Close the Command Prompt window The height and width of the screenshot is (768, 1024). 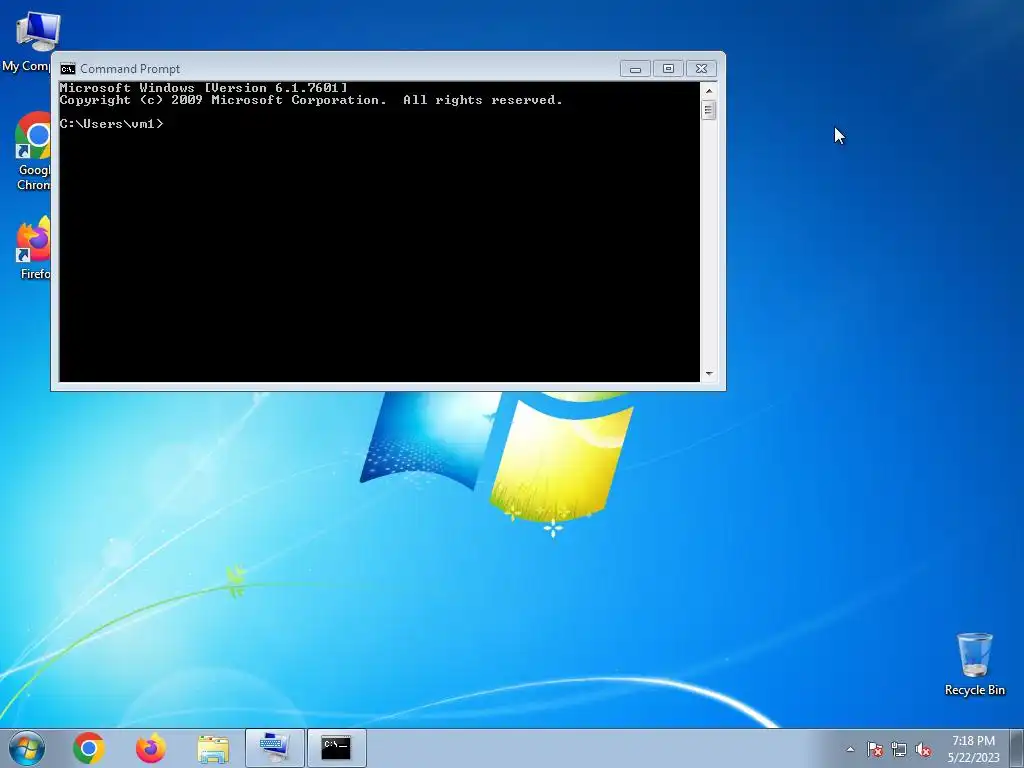tap(701, 69)
